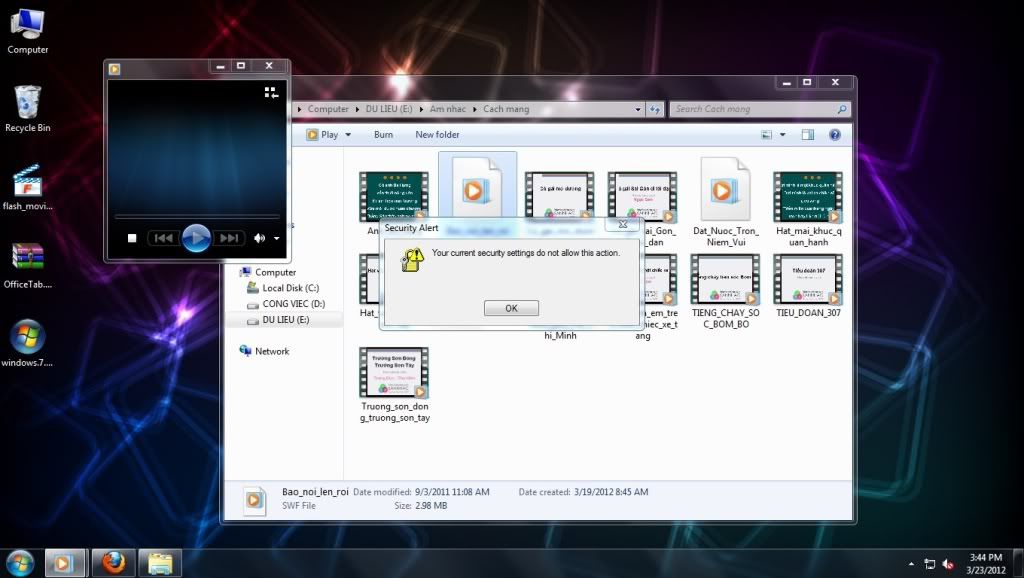Select the TIENG_CHAY_SOC_BOM_BO video
This screenshot has height=578, width=1024.
coord(726,291)
